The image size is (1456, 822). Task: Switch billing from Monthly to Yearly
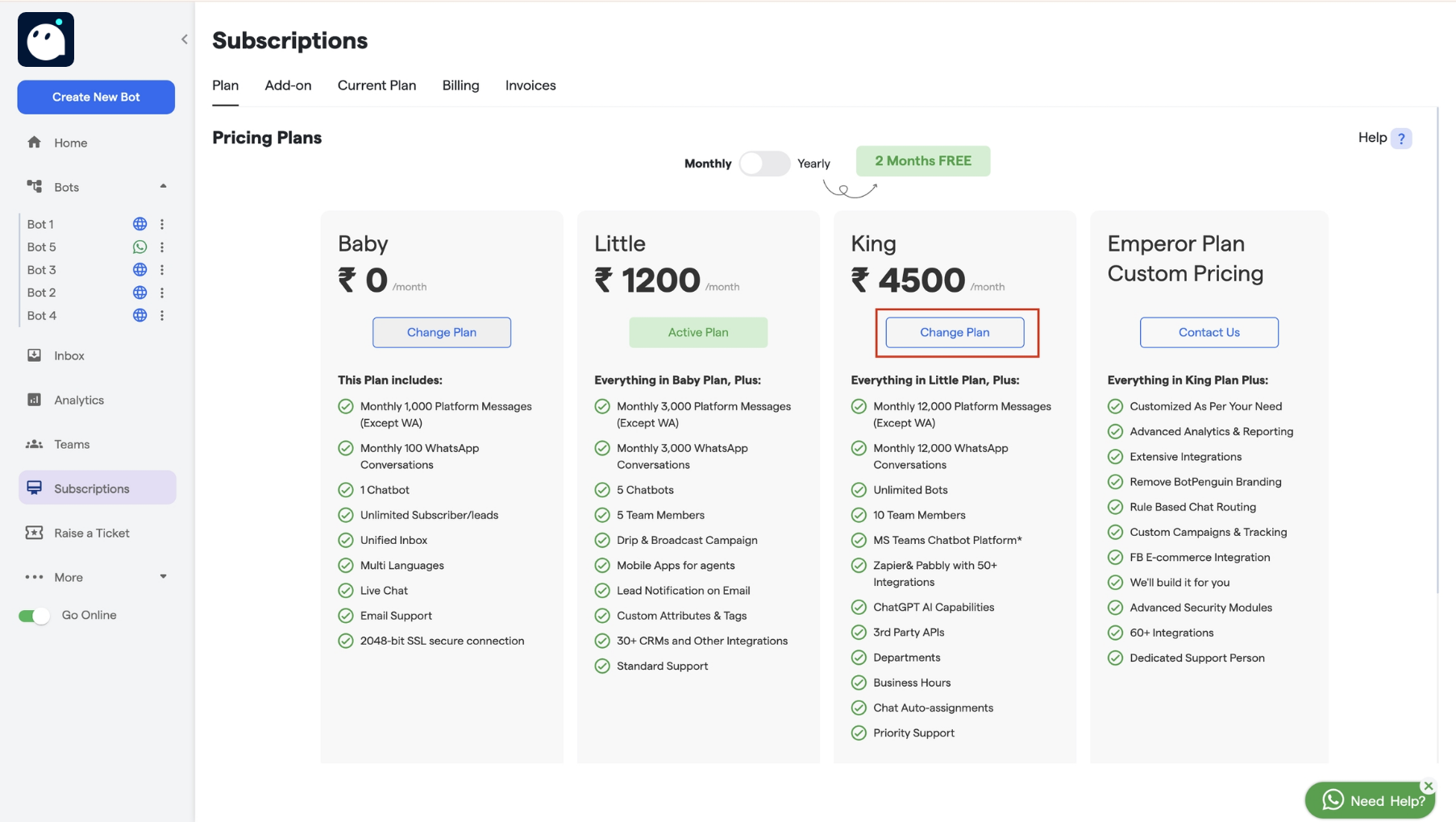(x=764, y=163)
